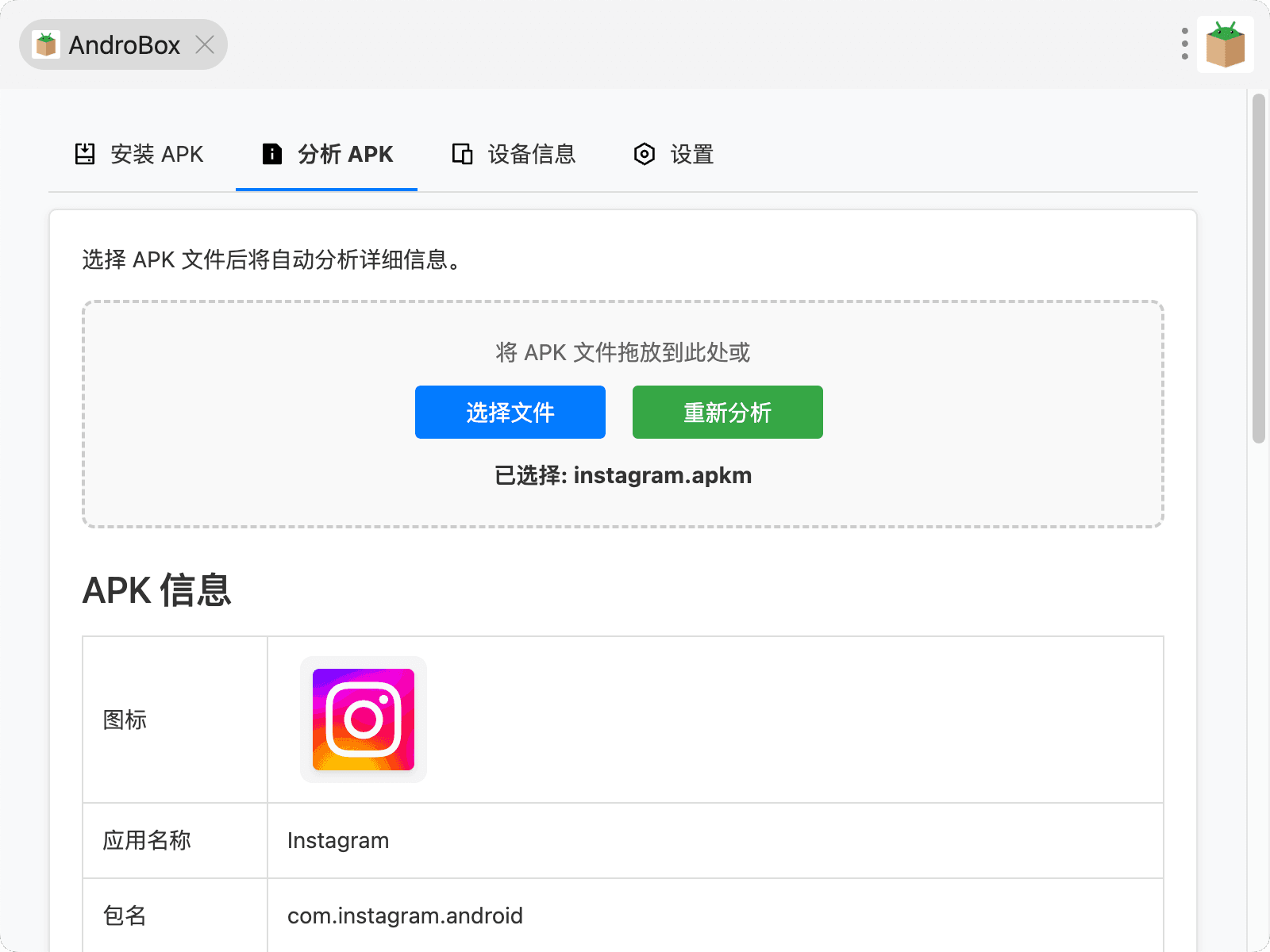Click the instruction text 选择 APK 文件后将自动分析详细信息
This screenshot has height=952, width=1270.
click(x=271, y=259)
